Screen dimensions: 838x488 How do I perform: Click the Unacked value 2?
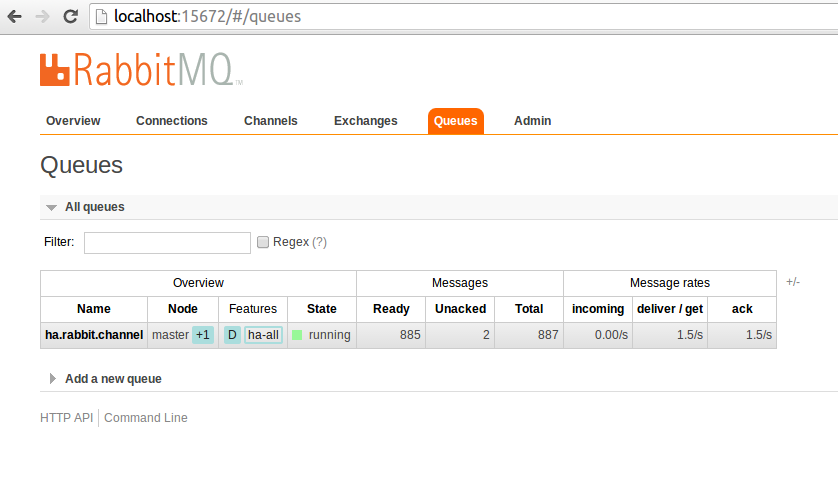(486, 335)
